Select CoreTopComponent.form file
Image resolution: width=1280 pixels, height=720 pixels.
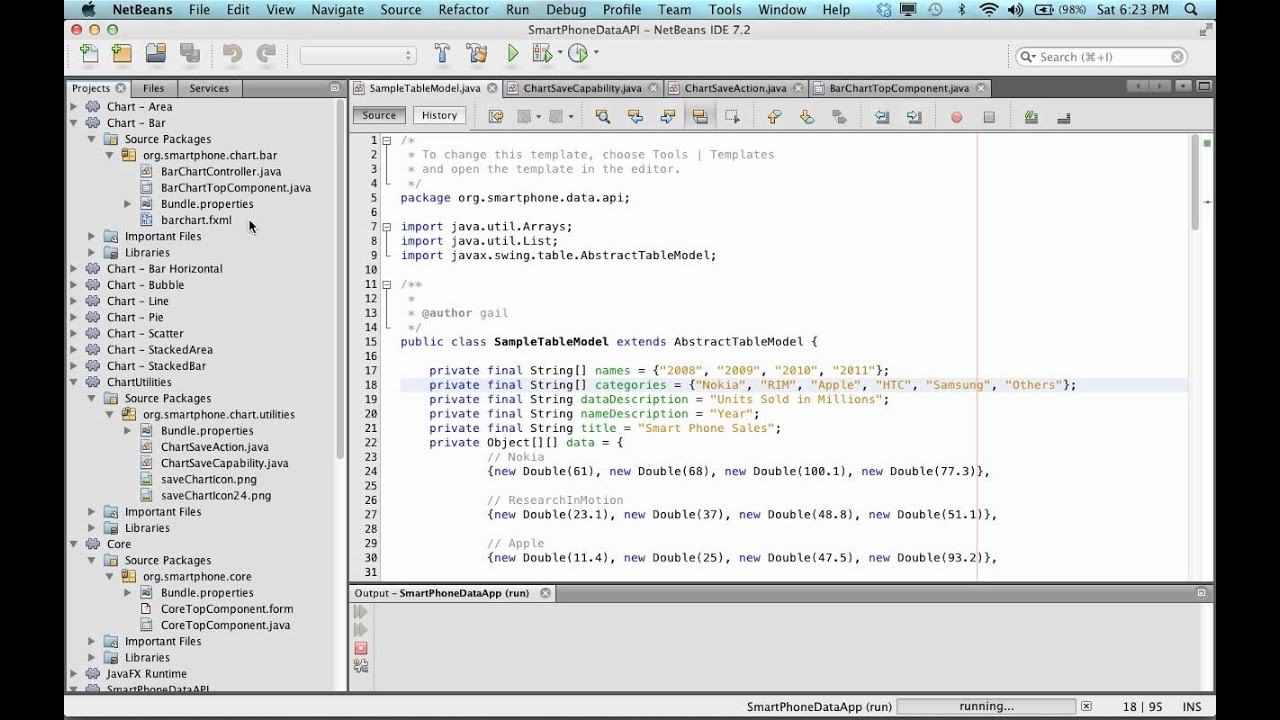point(227,609)
